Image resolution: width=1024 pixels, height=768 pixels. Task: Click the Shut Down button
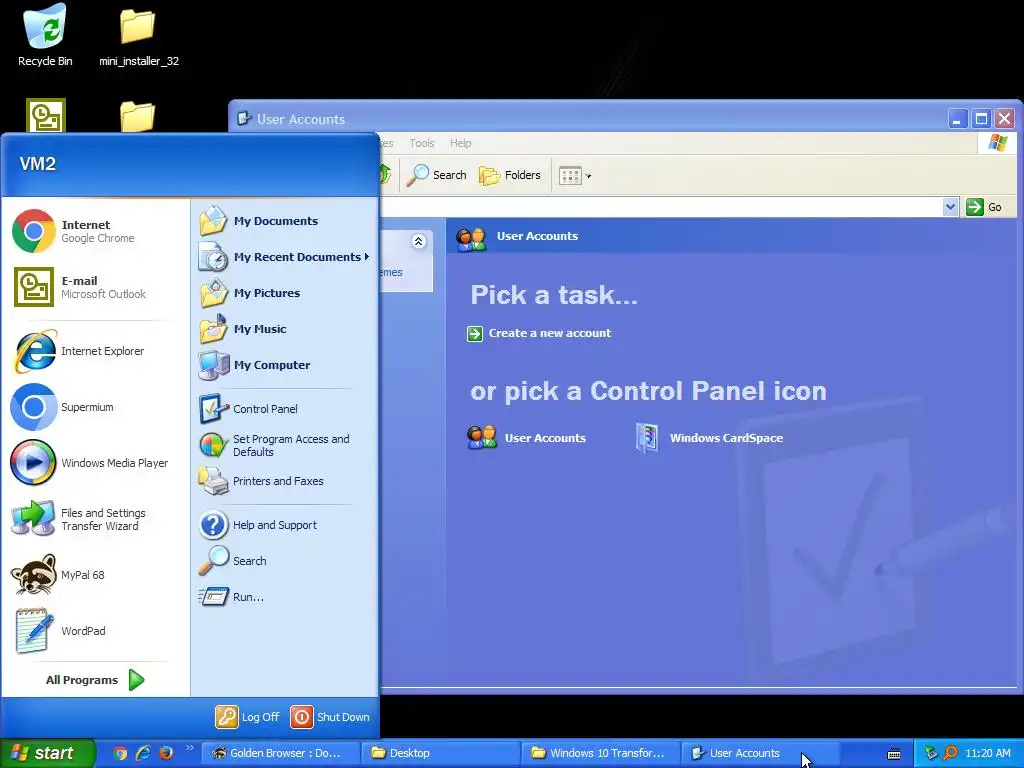pyautogui.click(x=330, y=717)
